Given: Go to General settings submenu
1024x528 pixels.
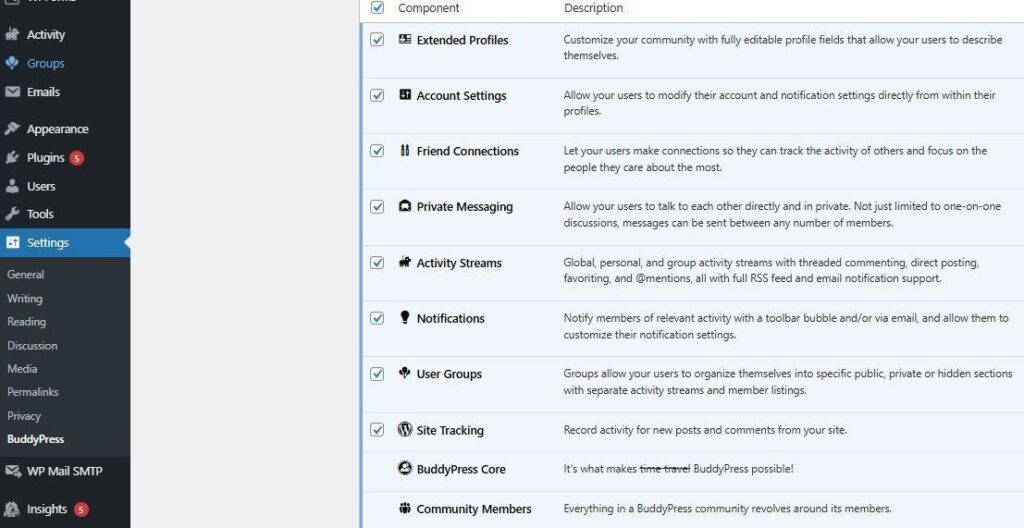Looking at the screenshot, I should 26,274.
